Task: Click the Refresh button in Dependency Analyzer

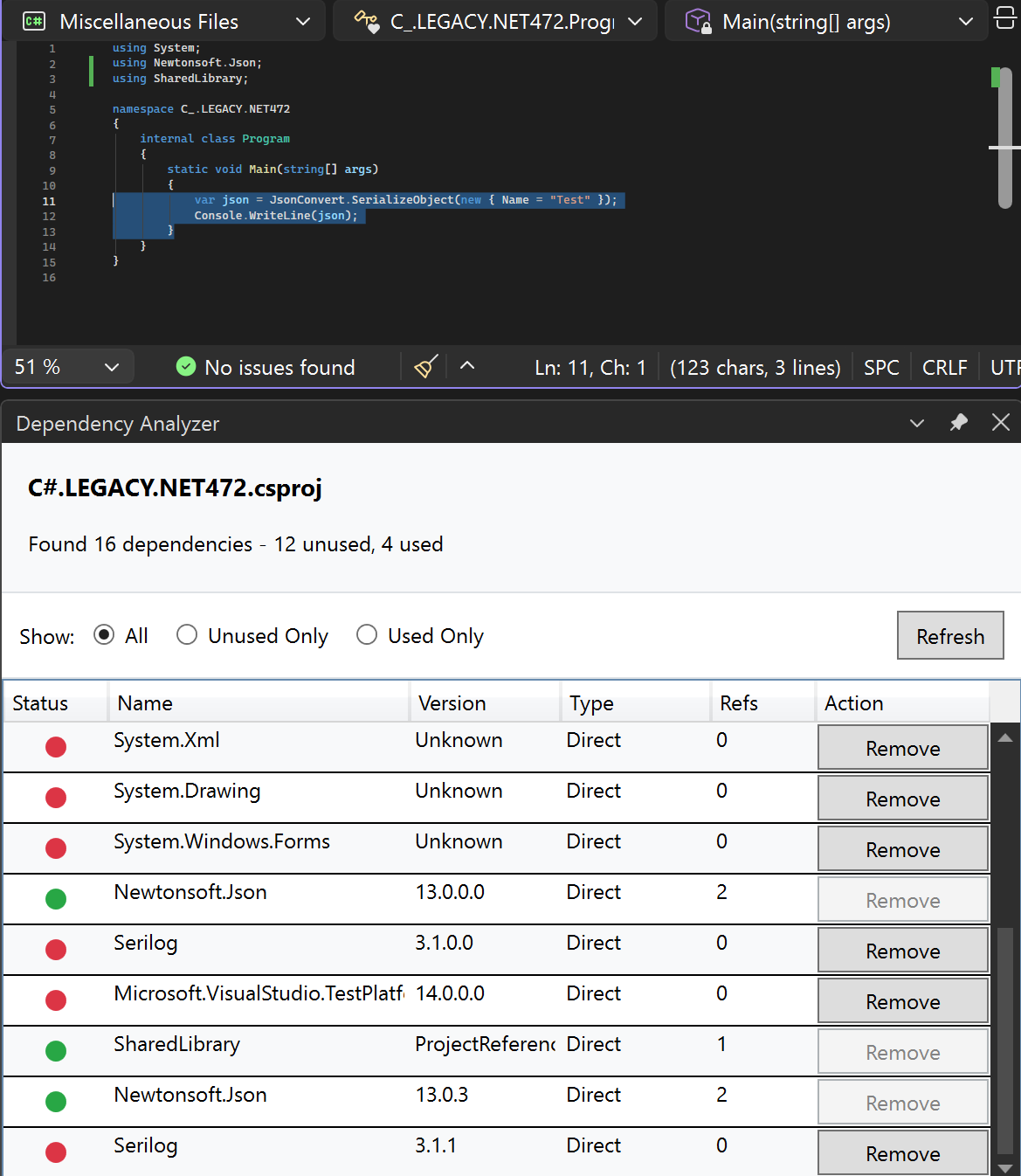Action: (x=950, y=635)
